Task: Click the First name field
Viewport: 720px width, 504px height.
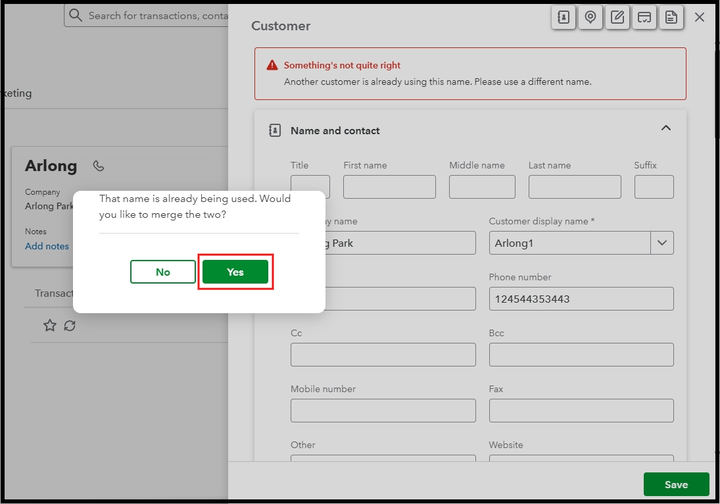Action: pos(389,187)
